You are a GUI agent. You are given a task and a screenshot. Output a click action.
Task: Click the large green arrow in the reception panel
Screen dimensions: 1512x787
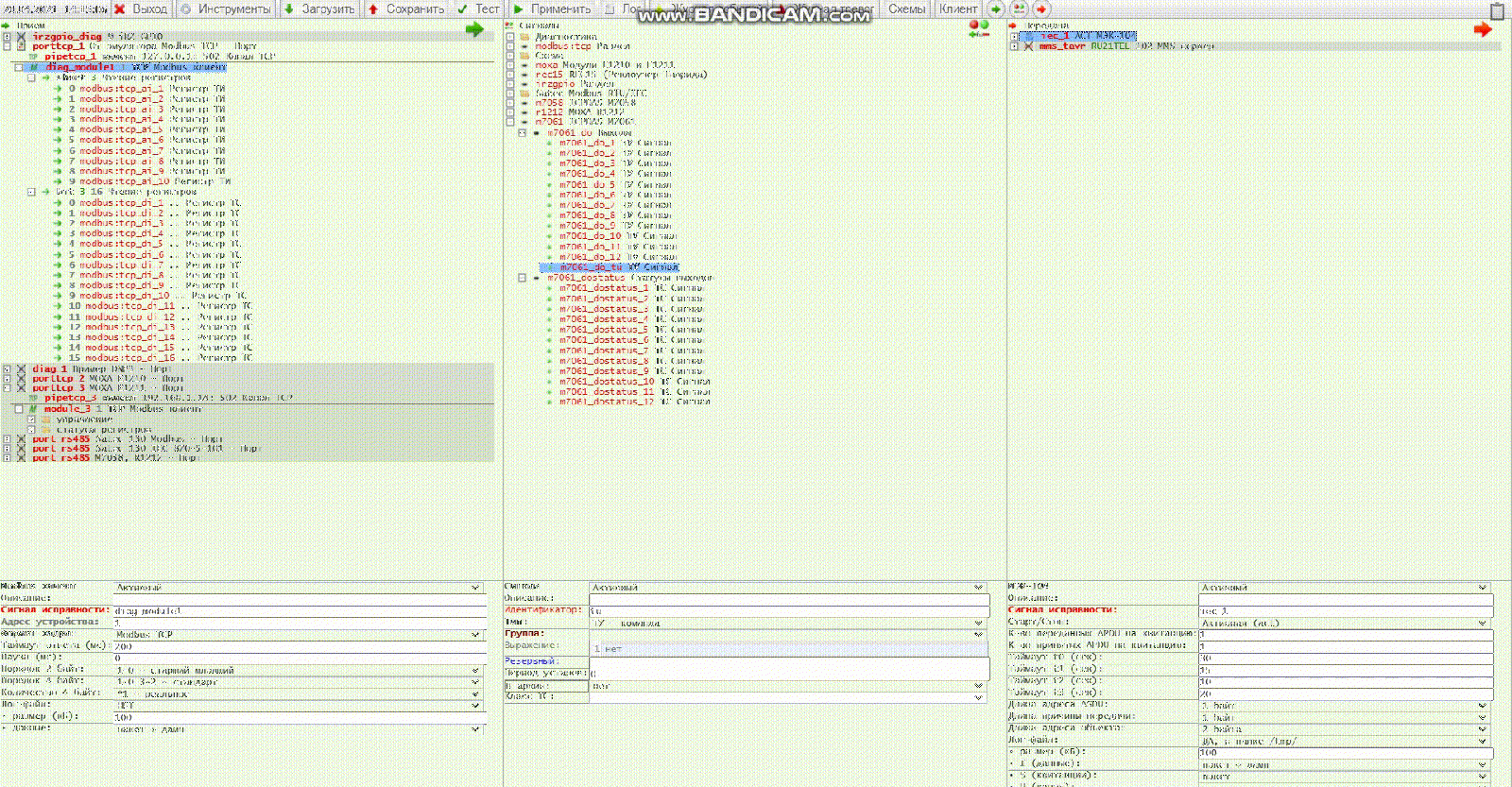(x=474, y=29)
